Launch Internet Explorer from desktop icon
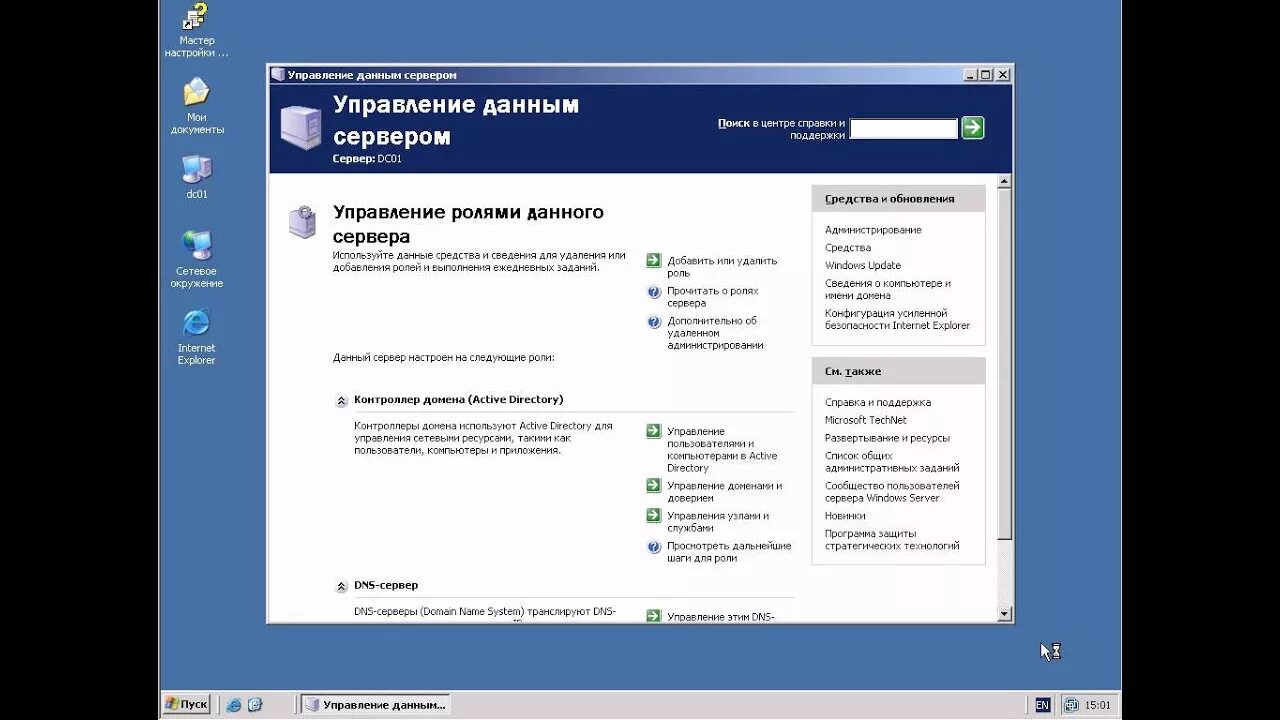Screen dimensions: 1280x720 [196, 336]
